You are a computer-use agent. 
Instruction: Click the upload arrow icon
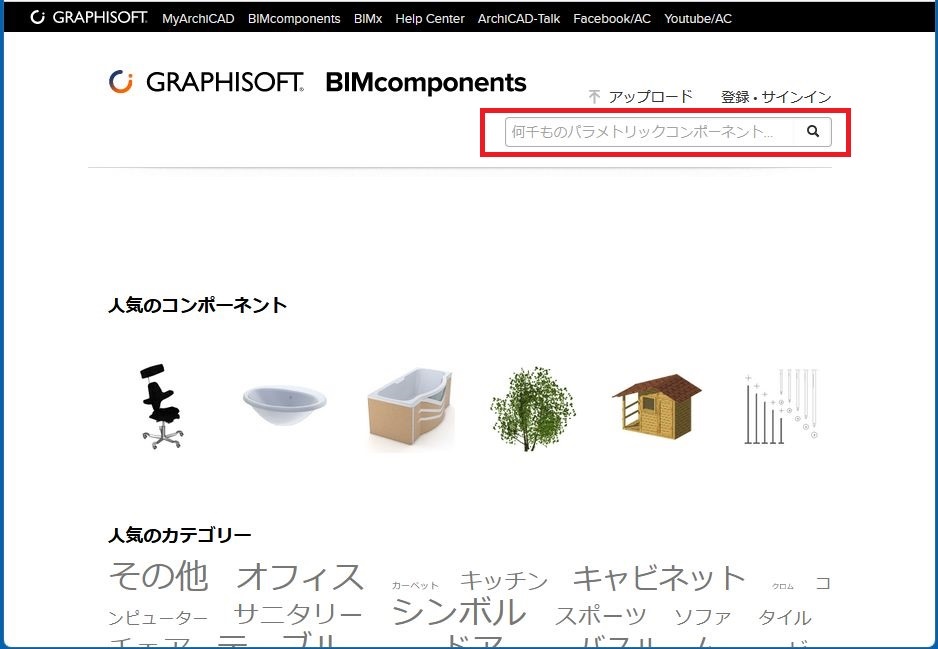[594, 97]
